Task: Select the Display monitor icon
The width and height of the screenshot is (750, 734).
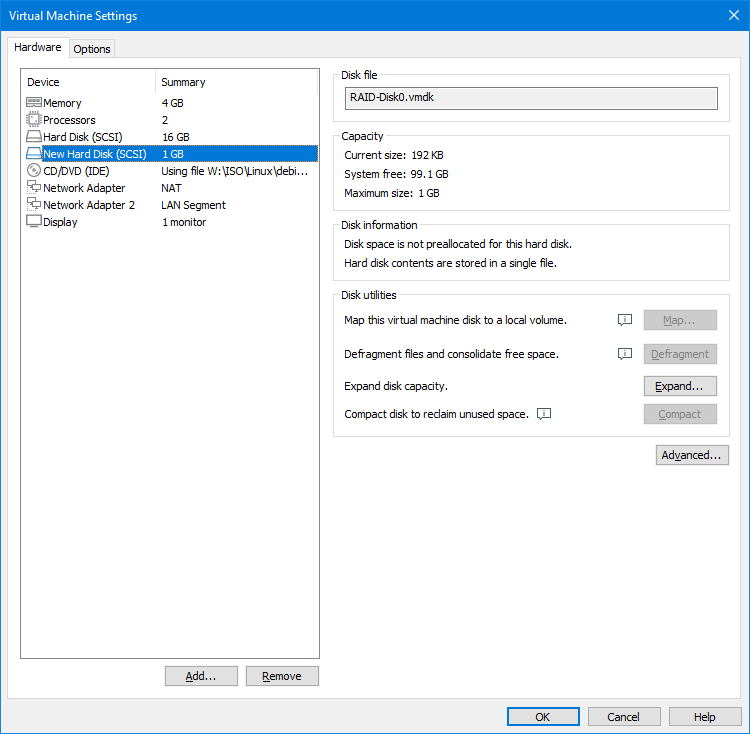Action: point(33,222)
